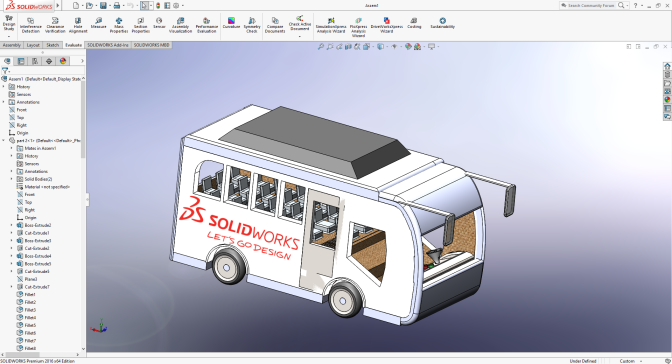The width and height of the screenshot is (672, 364).
Task: Run the Symmetry Check
Action: coord(252,25)
